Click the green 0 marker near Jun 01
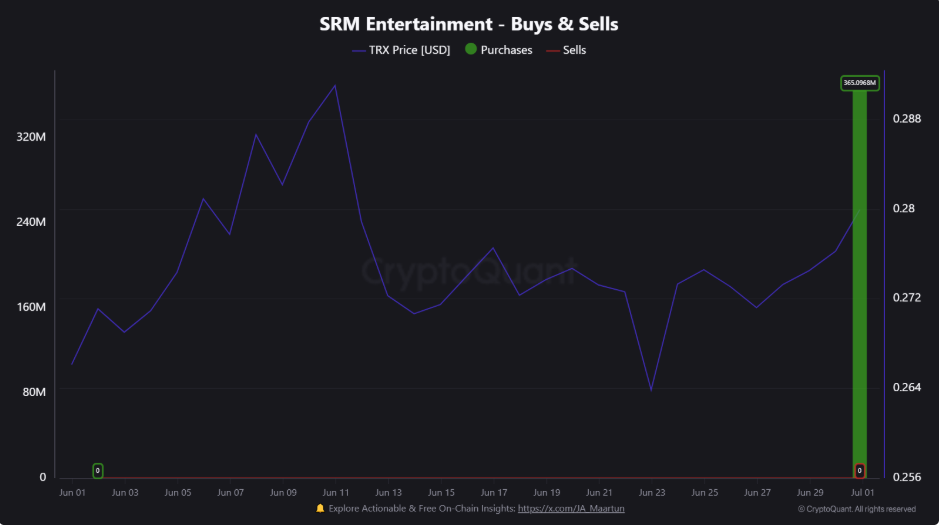Screen dimensions: 945x525 [x=98, y=471]
